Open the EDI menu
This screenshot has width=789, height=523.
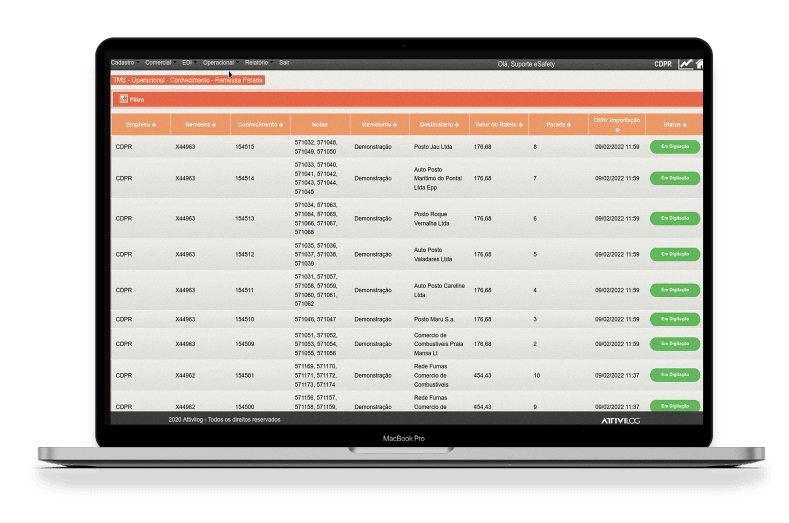(187, 63)
